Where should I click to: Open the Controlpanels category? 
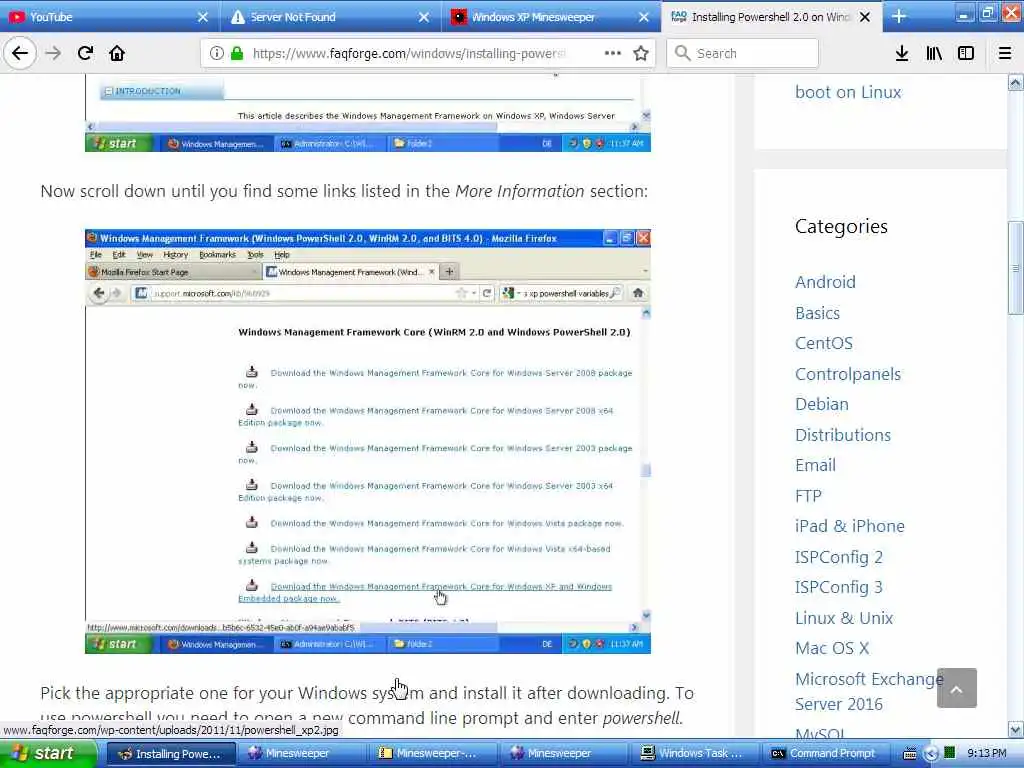point(848,374)
